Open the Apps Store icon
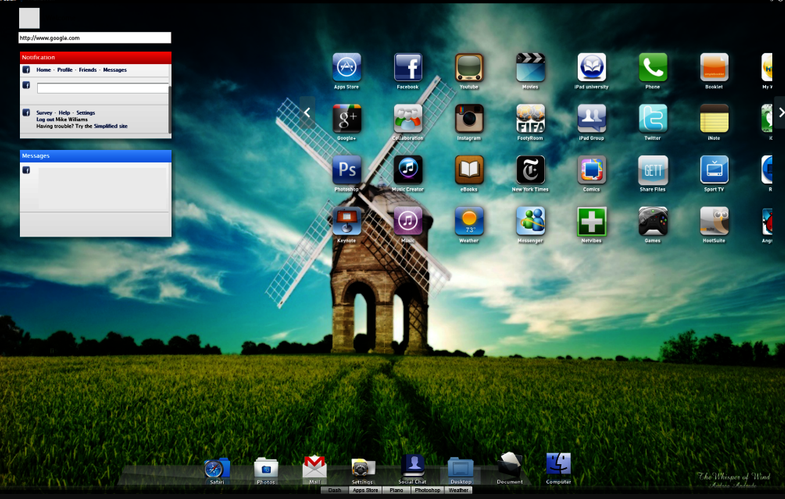The width and height of the screenshot is (785, 499). coord(346,67)
